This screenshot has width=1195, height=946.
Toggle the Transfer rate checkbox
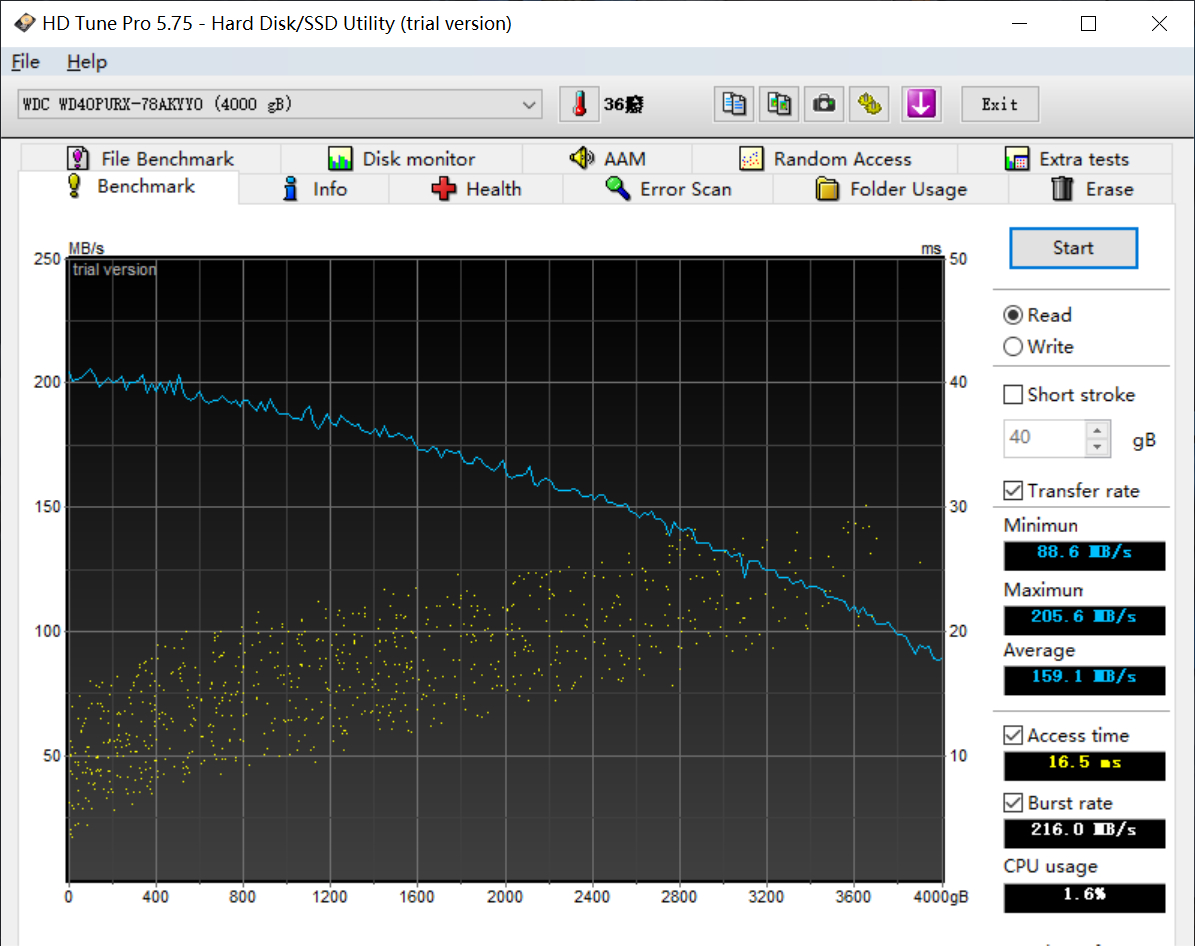click(x=1013, y=490)
